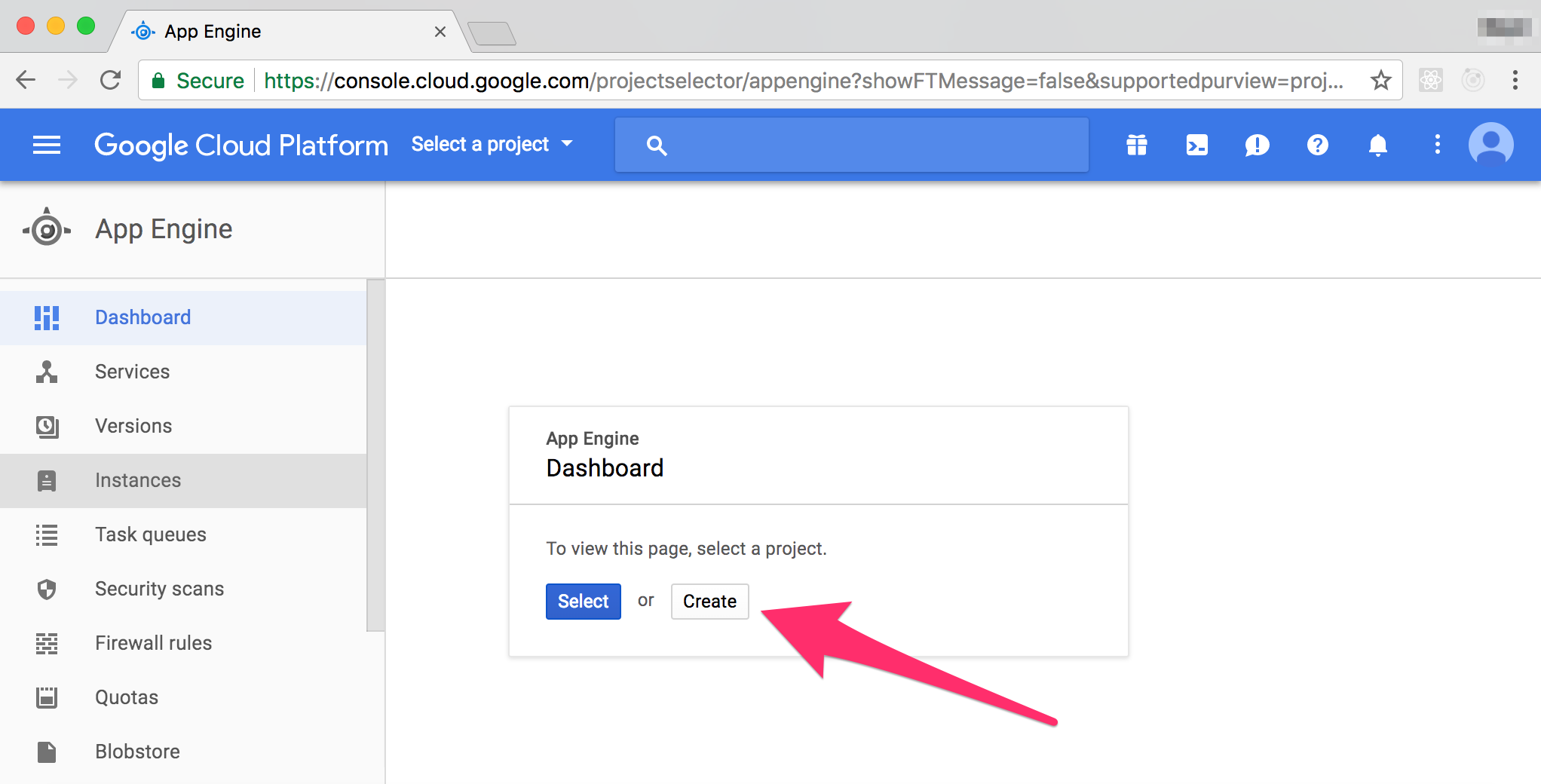Open the console's three-dot utilities menu

1438,145
